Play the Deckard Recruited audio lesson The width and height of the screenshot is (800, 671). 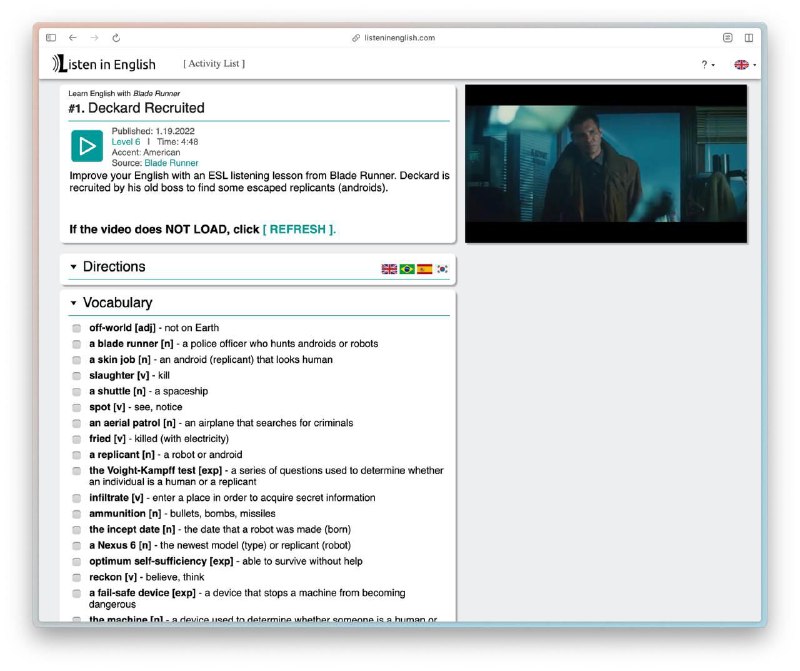pyautogui.click(x=87, y=145)
